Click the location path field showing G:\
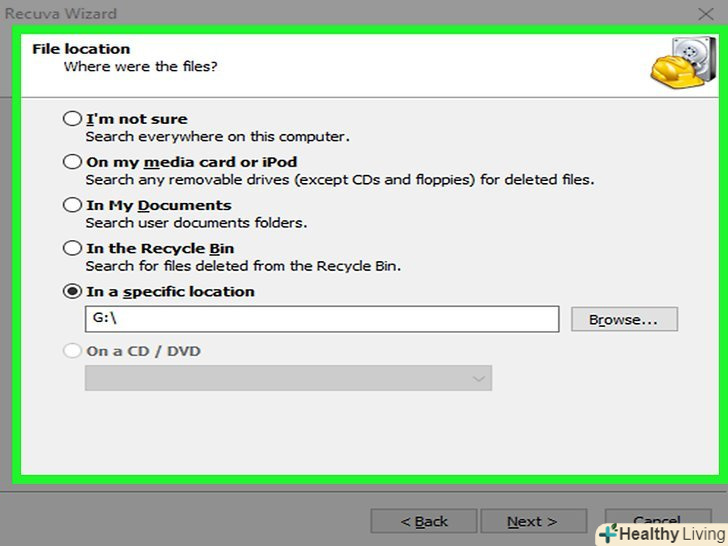The width and height of the screenshot is (728, 546). [x=321, y=319]
